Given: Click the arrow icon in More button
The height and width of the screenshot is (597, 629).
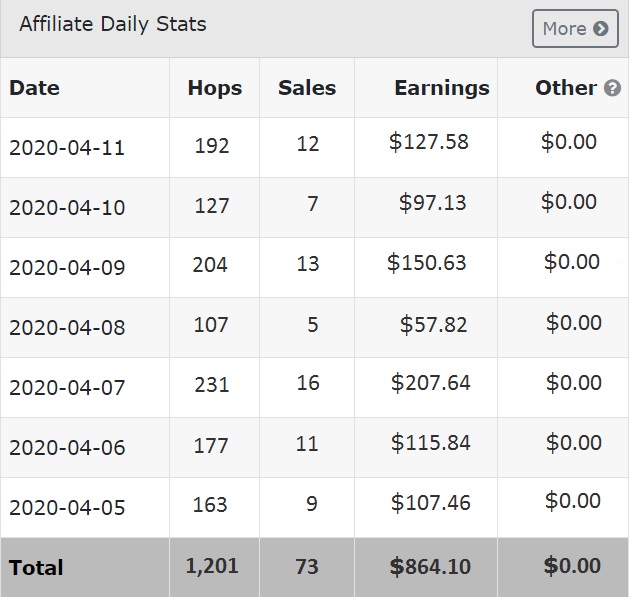Looking at the screenshot, I should 601,28.
